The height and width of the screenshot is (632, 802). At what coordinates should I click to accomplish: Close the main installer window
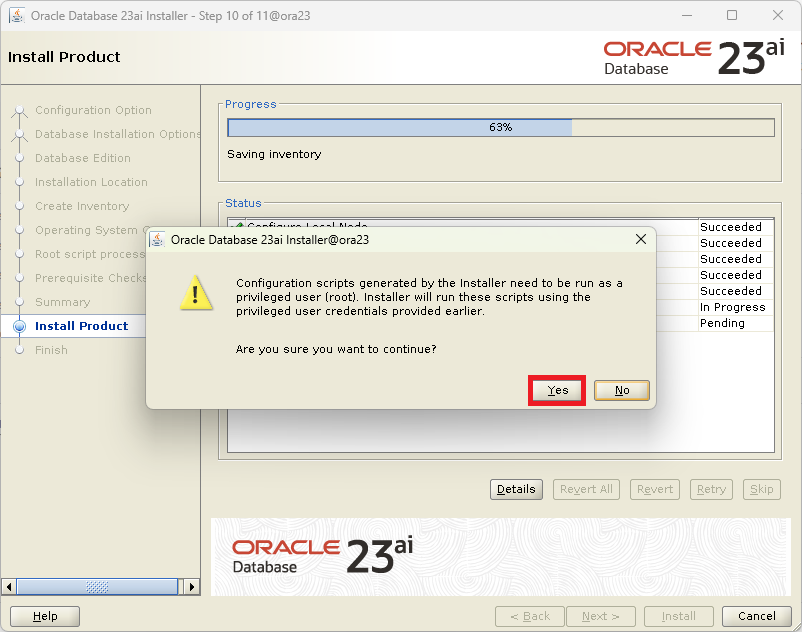click(x=778, y=15)
